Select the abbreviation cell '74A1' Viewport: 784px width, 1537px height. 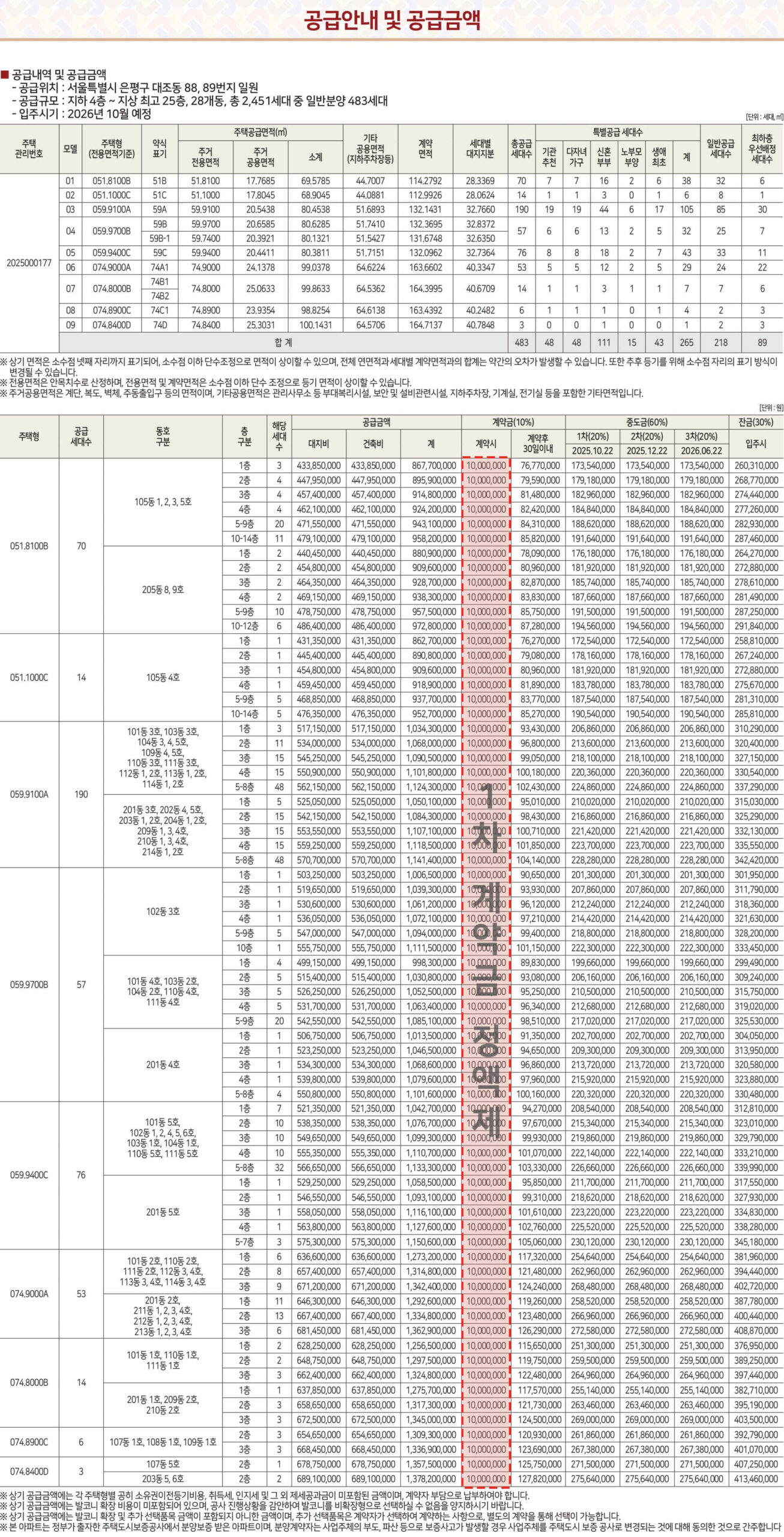[x=160, y=267]
